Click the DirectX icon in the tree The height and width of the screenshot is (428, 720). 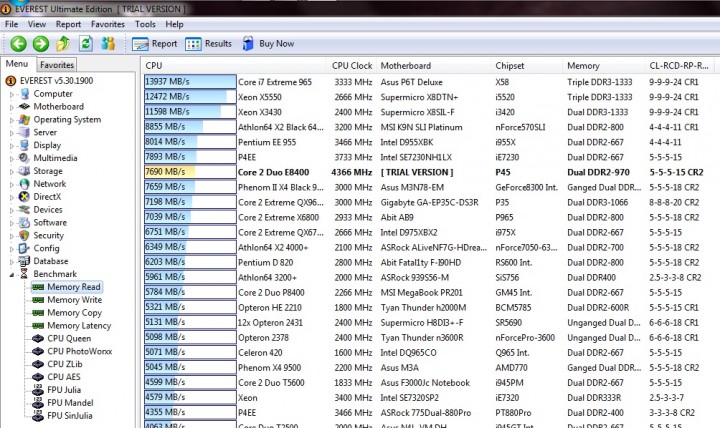tap(24, 197)
